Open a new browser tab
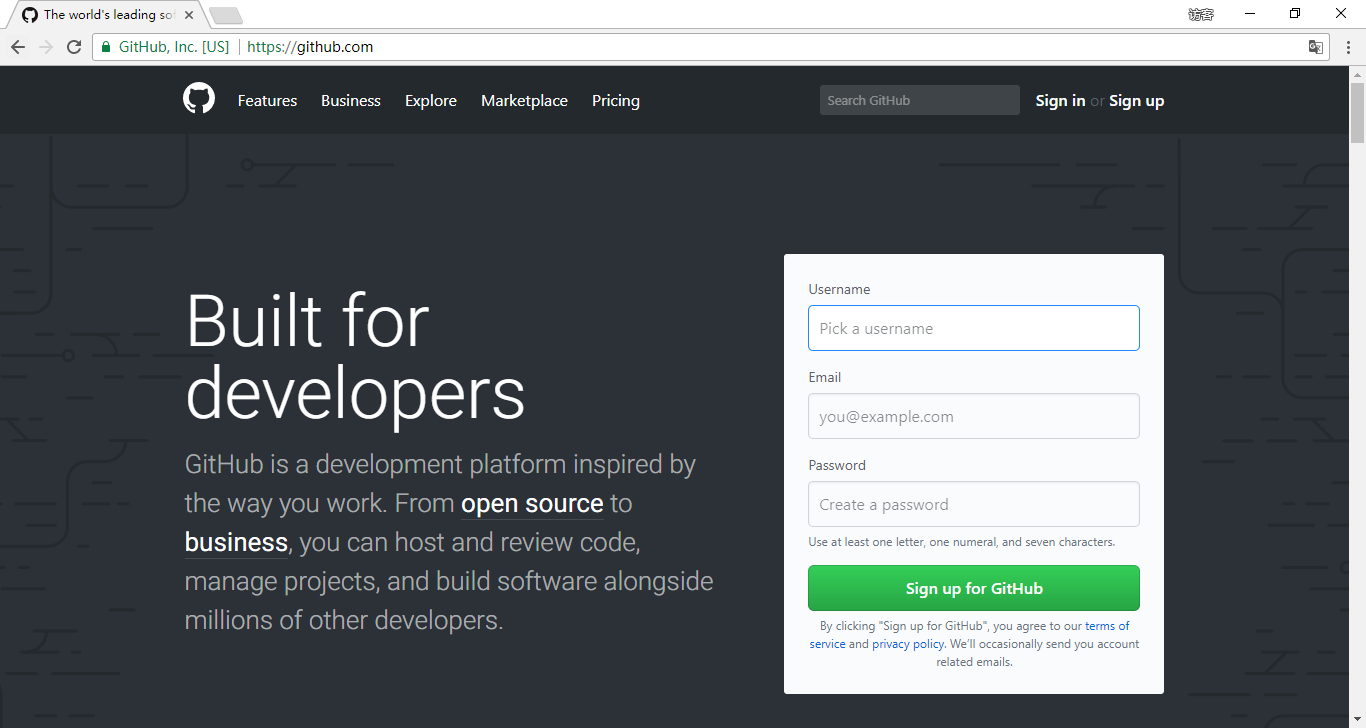This screenshot has height=728, width=1366. 226,14
